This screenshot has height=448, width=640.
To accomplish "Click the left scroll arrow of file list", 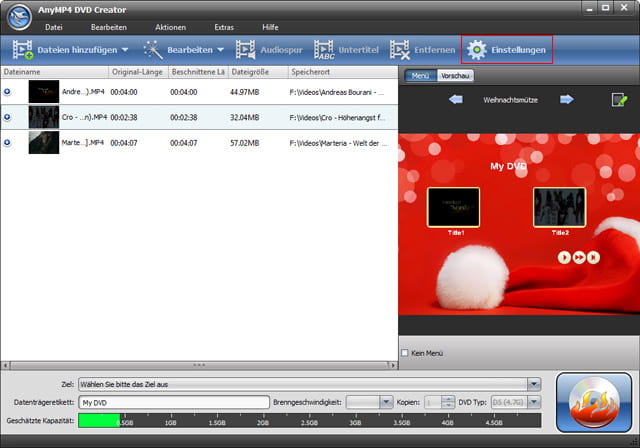I will 5,365.
